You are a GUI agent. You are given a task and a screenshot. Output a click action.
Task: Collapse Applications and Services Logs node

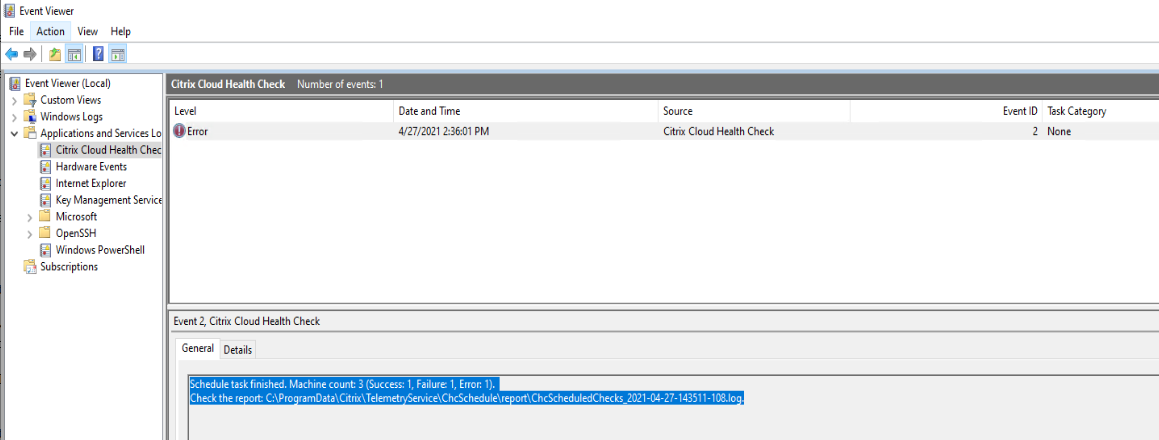(14, 133)
